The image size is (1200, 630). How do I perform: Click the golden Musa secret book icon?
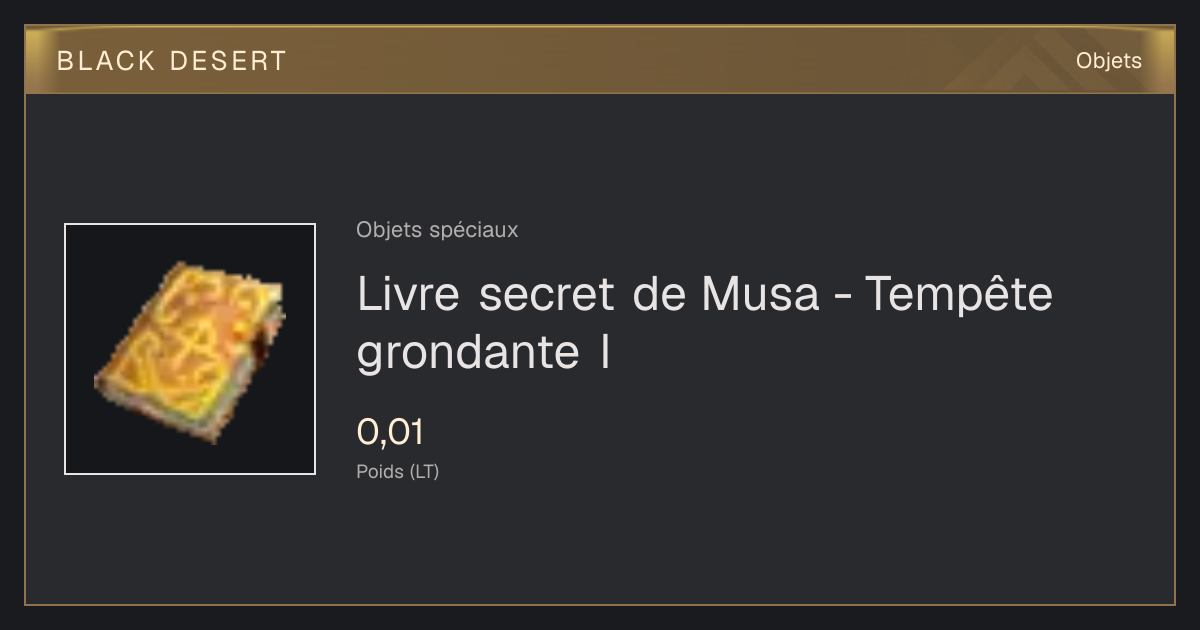pos(190,352)
